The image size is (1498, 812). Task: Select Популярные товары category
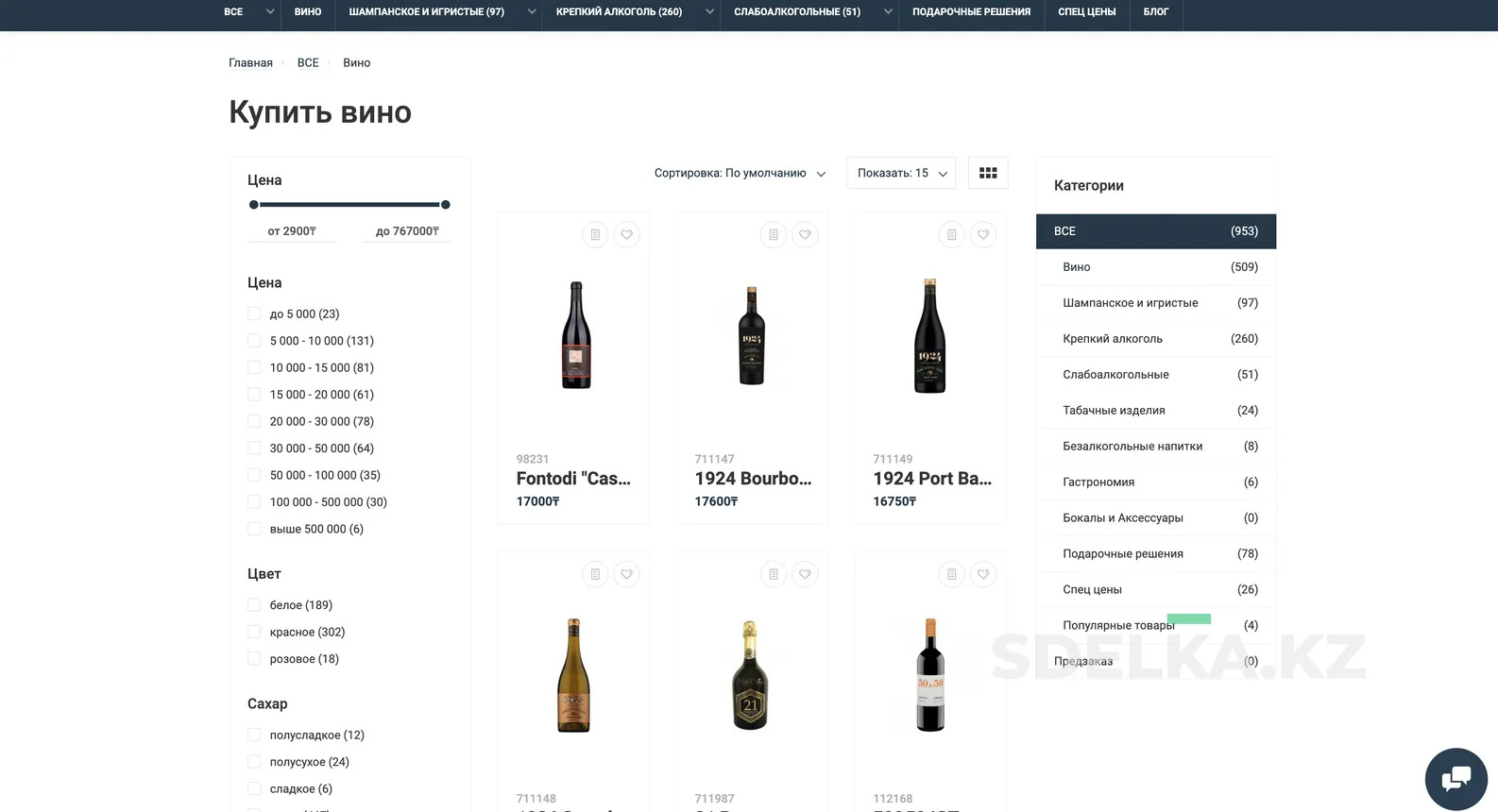pos(1156,626)
